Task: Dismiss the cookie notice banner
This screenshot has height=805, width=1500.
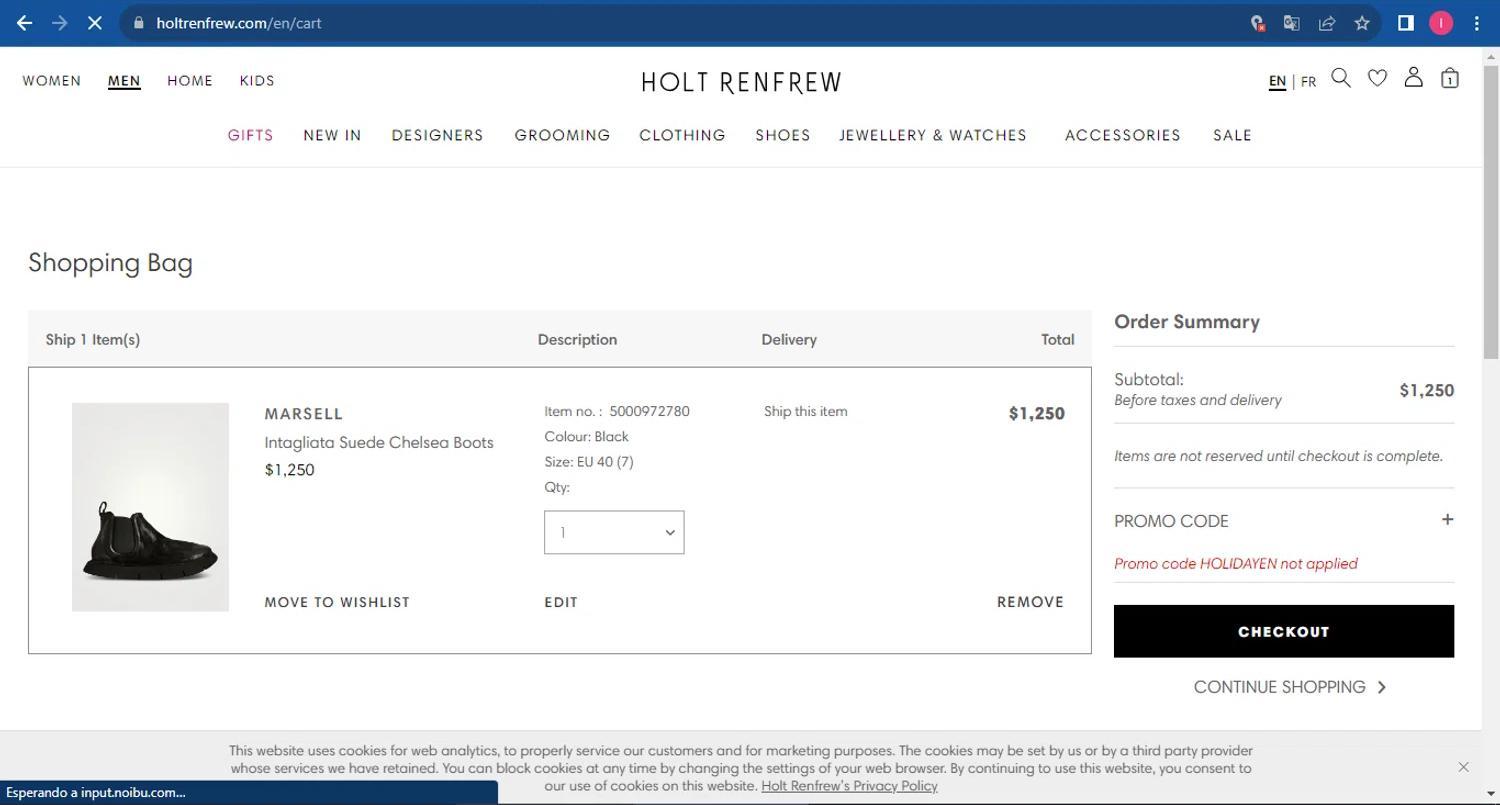Action: point(1463,767)
